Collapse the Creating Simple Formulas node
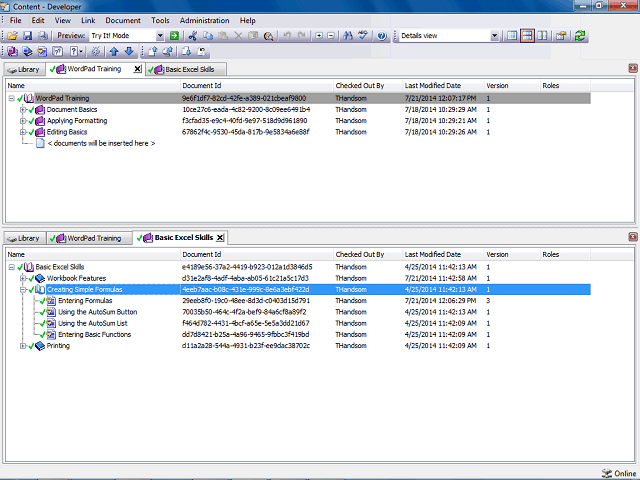 (23, 290)
